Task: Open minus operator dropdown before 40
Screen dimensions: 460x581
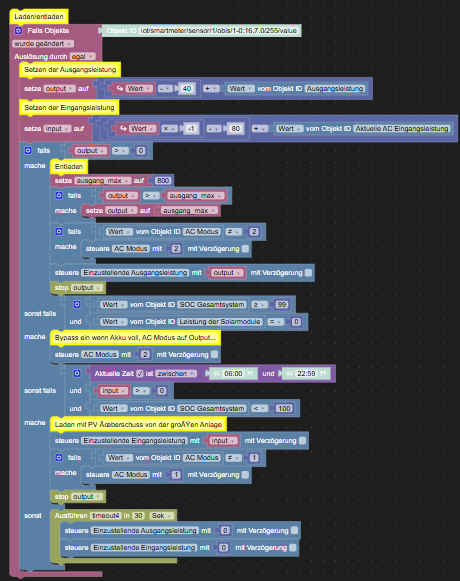Action: (165, 89)
